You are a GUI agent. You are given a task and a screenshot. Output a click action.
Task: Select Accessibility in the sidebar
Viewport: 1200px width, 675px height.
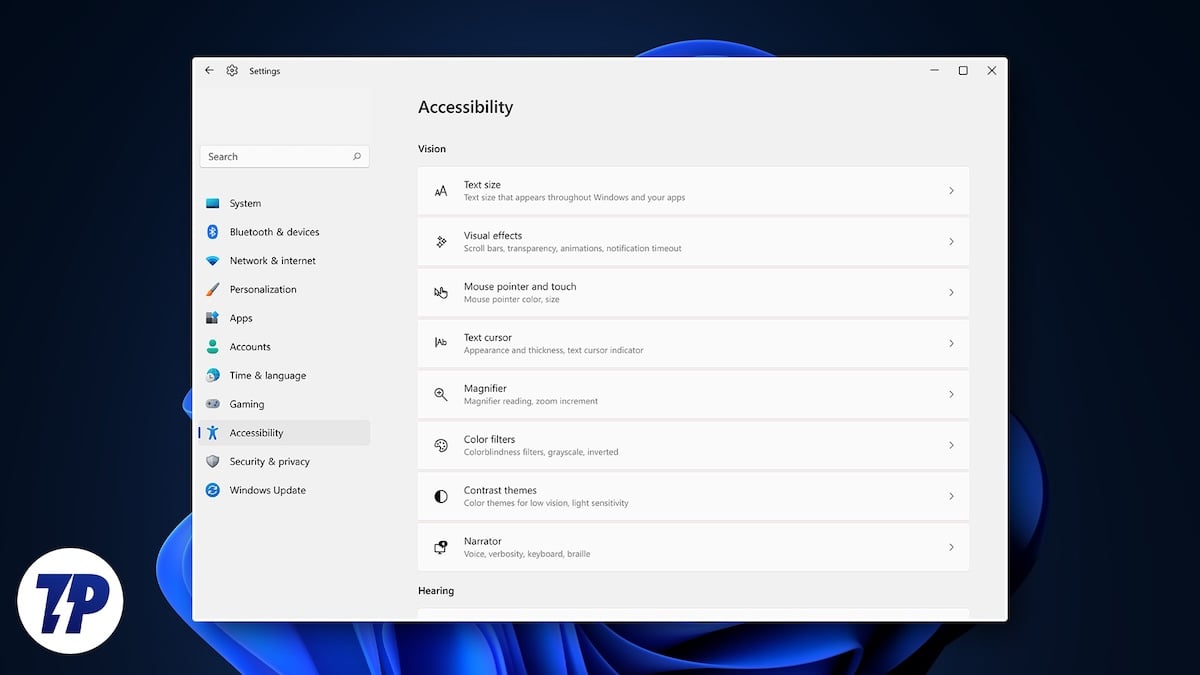tap(258, 432)
